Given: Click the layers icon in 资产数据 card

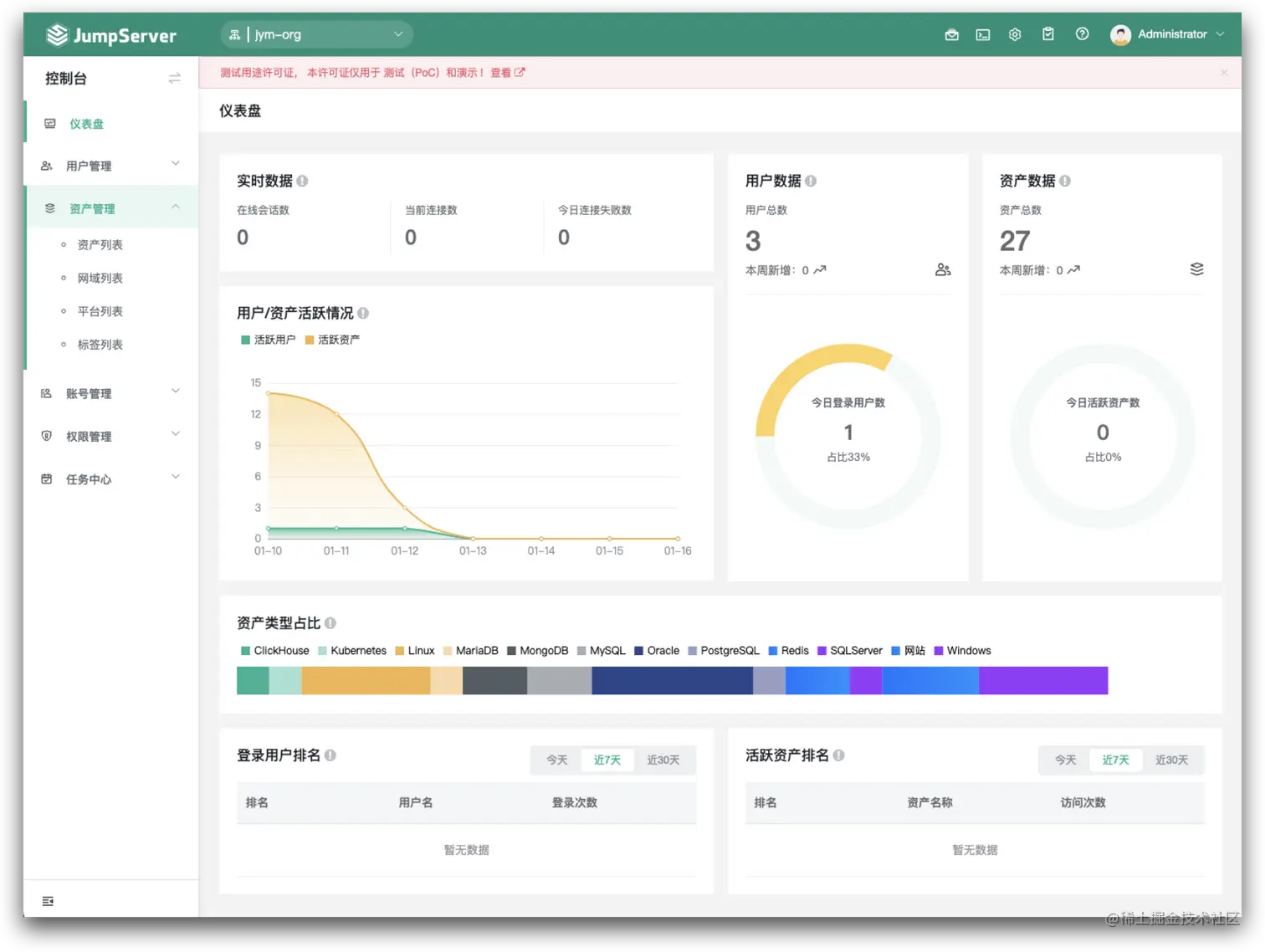Looking at the screenshot, I should click(1197, 269).
